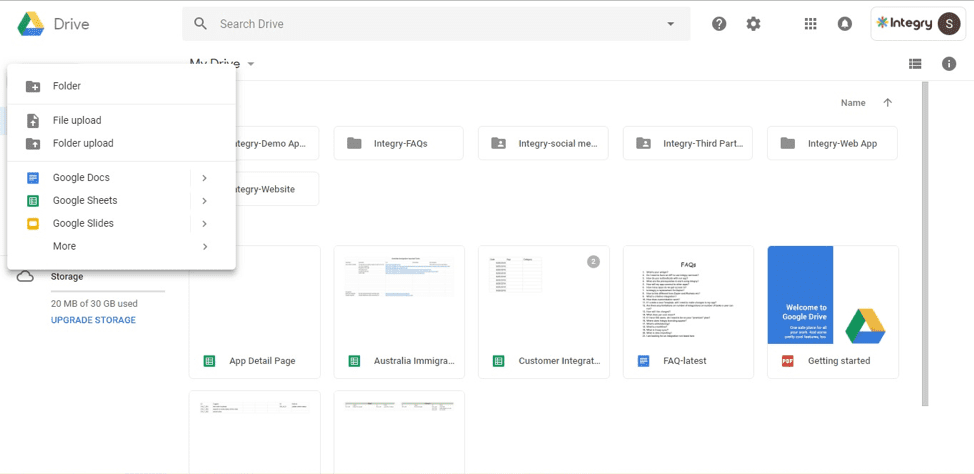The height and width of the screenshot is (474, 974).
Task: Expand the Google Docs submenu arrow
Action: click(x=204, y=178)
